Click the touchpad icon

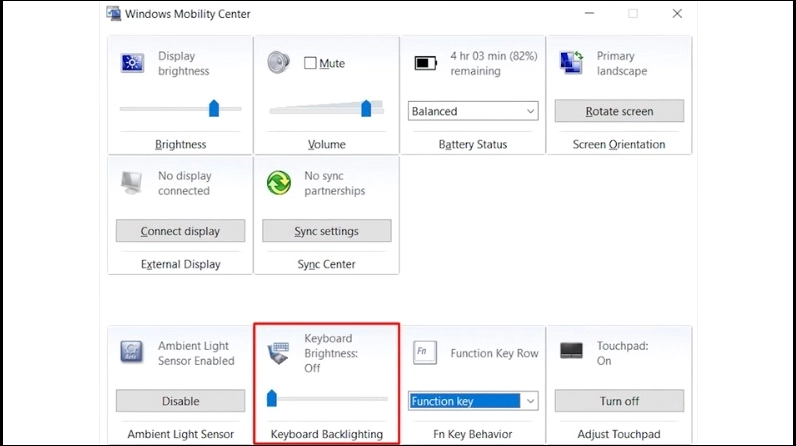(x=572, y=352)
